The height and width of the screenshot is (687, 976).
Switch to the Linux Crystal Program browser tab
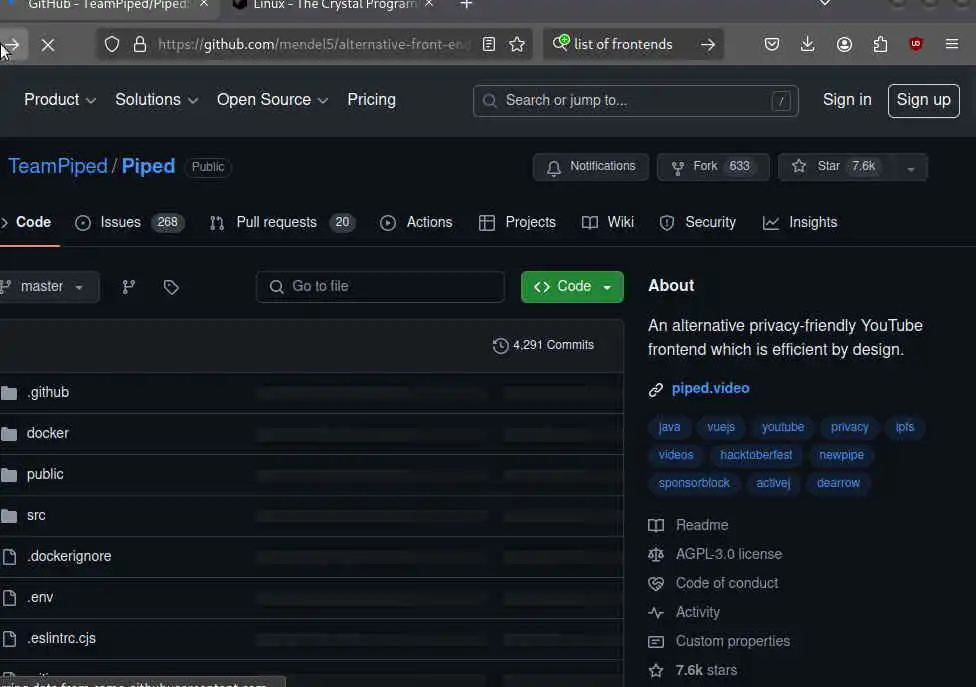[333, 5]
